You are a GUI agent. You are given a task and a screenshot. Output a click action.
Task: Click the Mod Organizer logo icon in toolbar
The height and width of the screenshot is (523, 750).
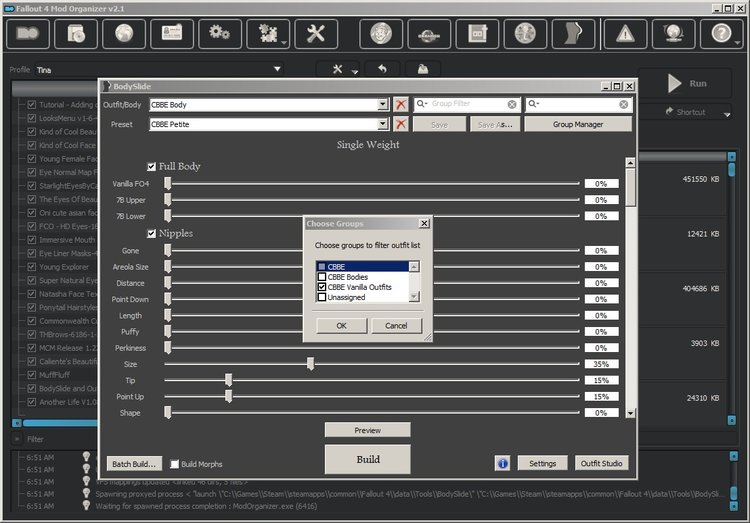click(x=28, y=34)
